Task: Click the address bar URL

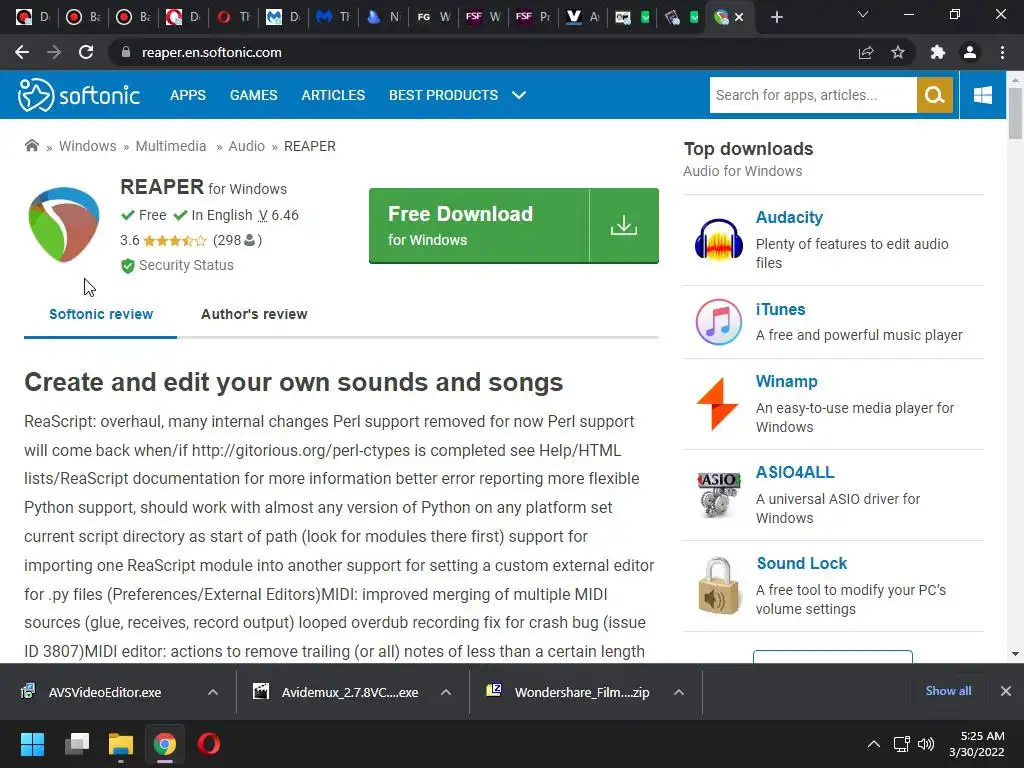Action: [x=212, y=52]
